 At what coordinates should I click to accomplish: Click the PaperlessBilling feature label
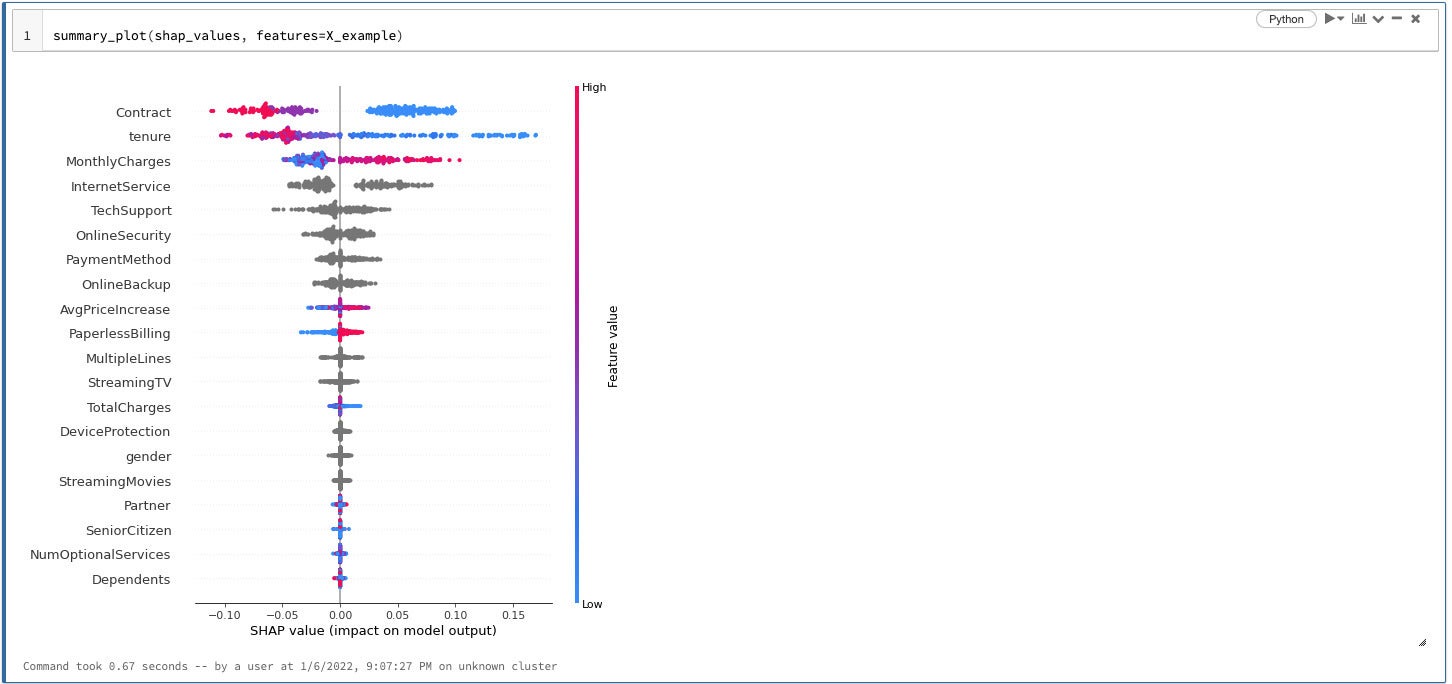[x=119, y=334]
